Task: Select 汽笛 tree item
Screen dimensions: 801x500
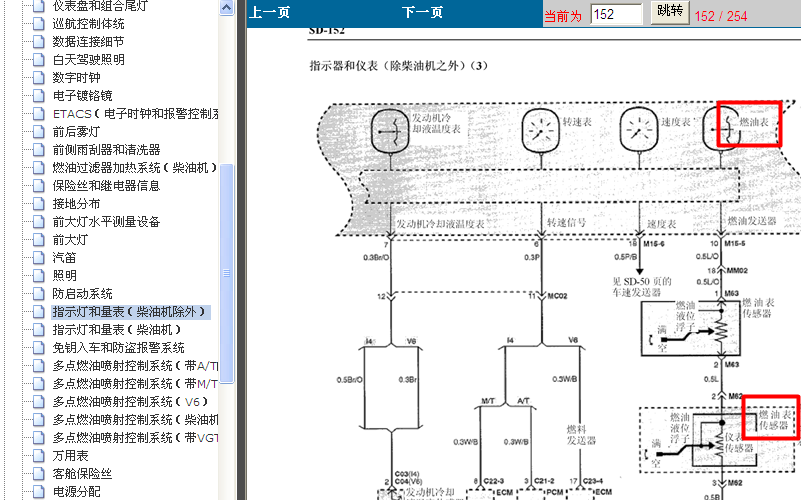Action: (64, 257)
